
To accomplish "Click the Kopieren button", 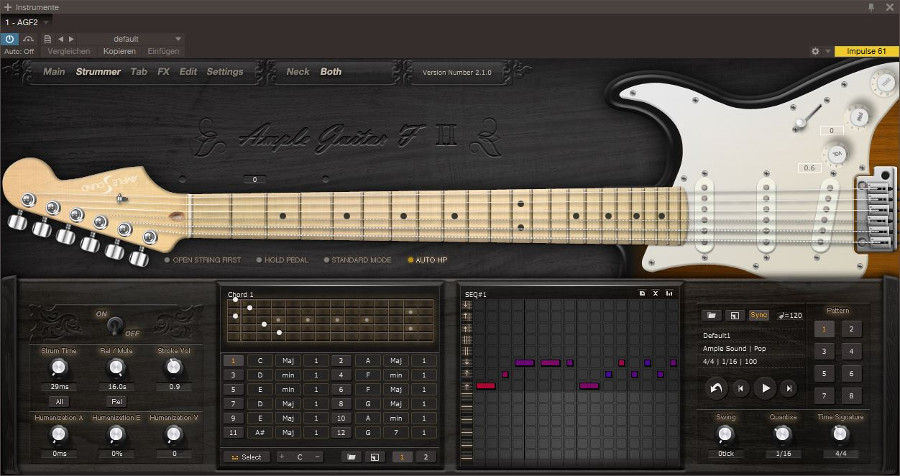I will [x=119, y=51].
